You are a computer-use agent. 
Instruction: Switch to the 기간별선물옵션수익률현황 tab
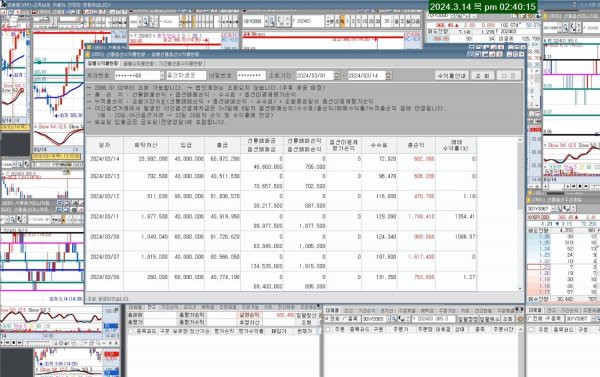(181, 64)
